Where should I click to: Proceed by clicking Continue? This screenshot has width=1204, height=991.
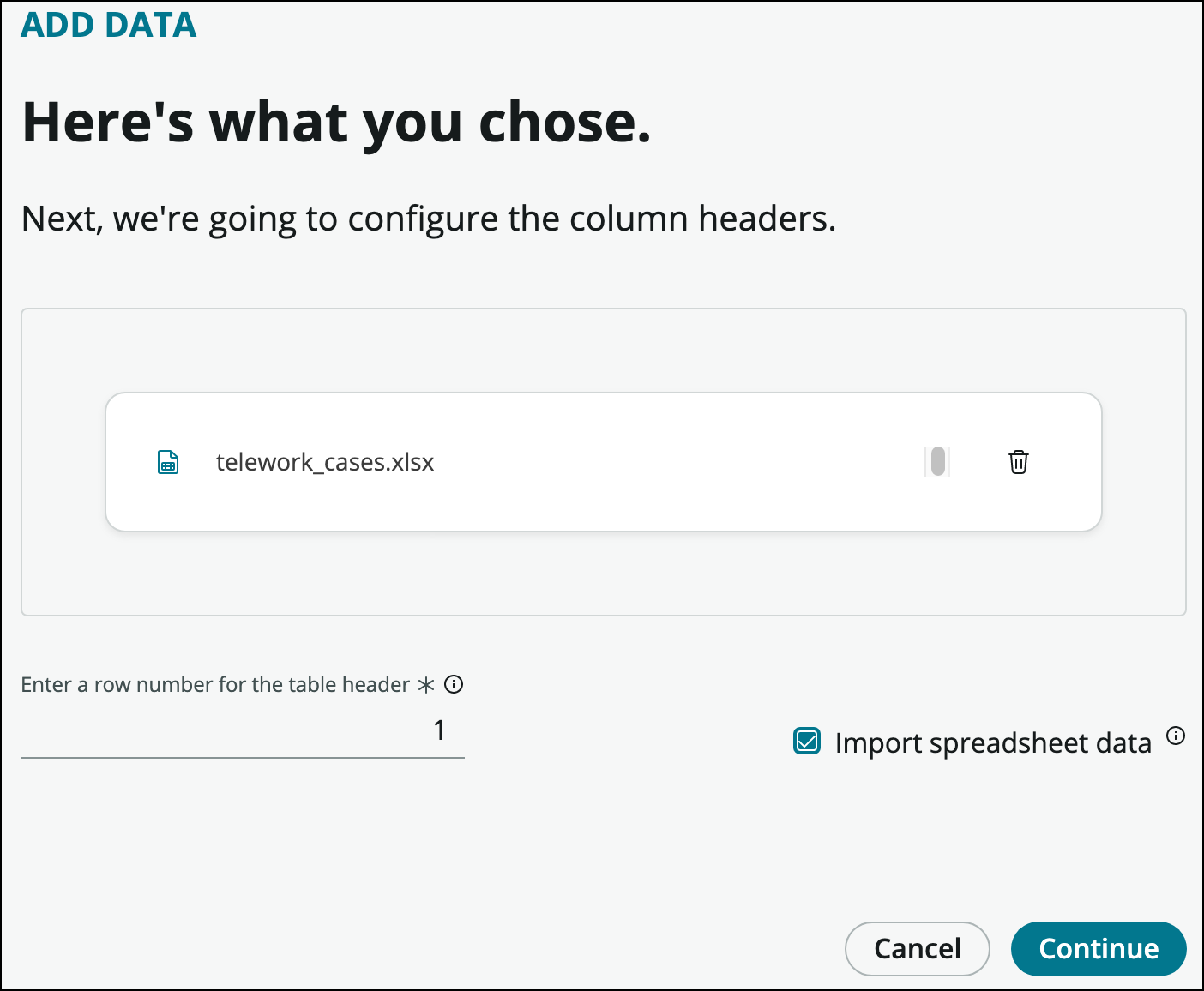(x=1098, y=948)
